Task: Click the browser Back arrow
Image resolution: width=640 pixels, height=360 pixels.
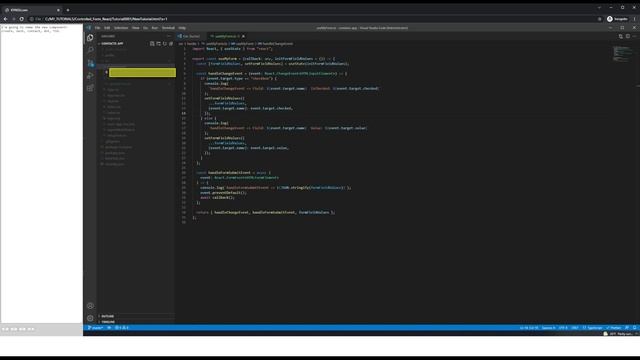Action: (6, 19)
